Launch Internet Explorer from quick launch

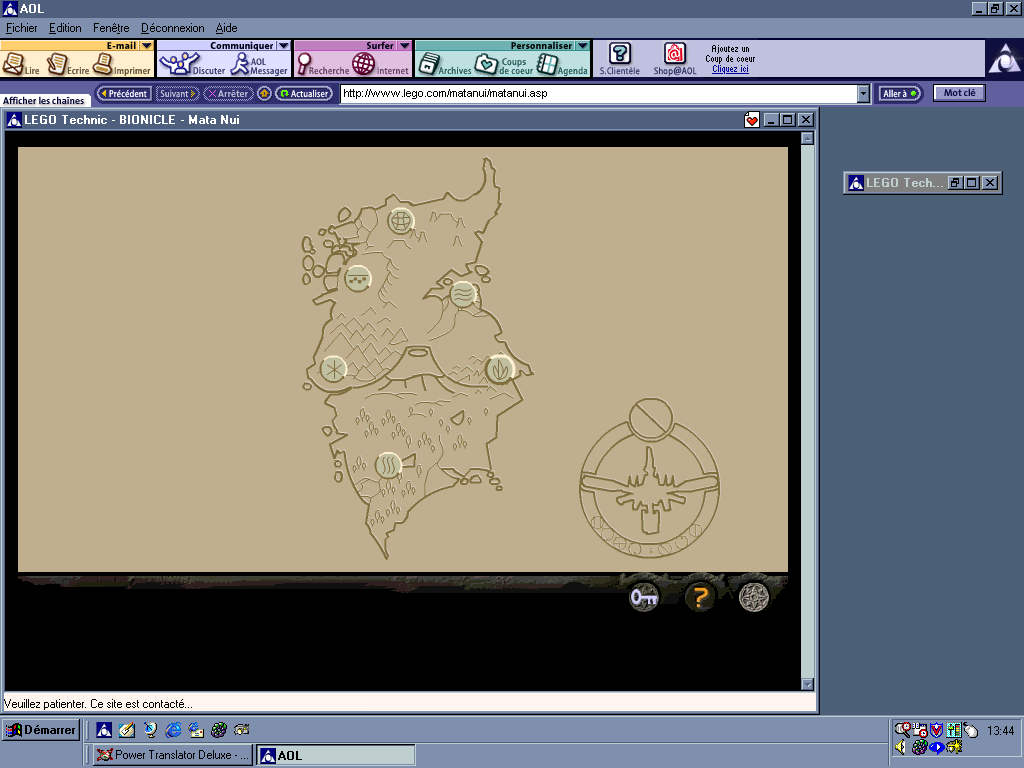(x=173, y=730)
